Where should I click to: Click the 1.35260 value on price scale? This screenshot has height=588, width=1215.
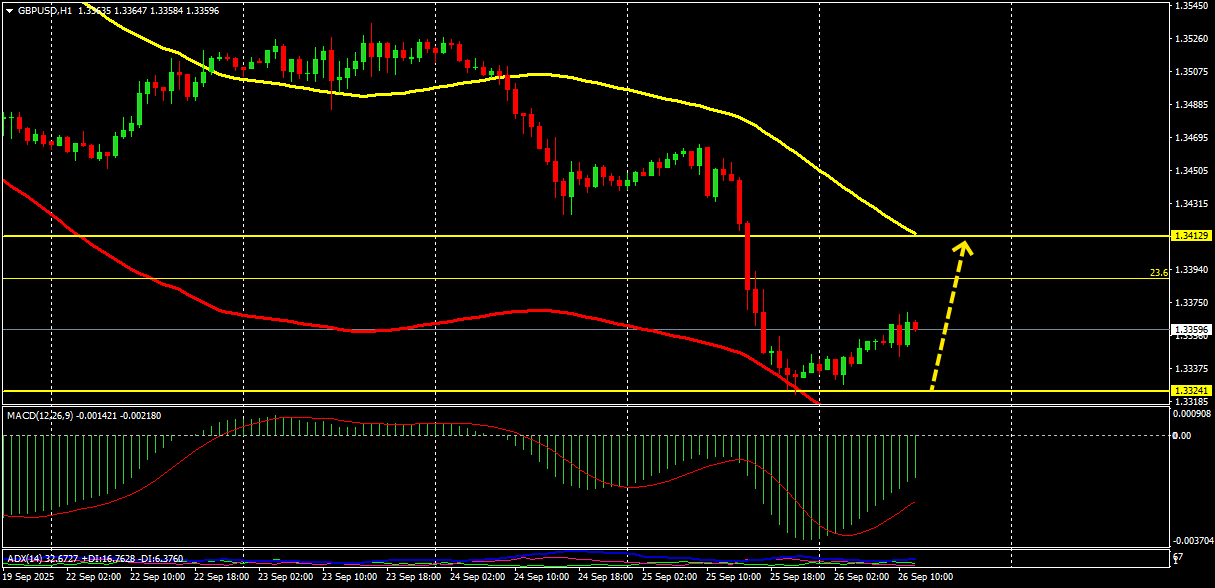pos(1192,39)
